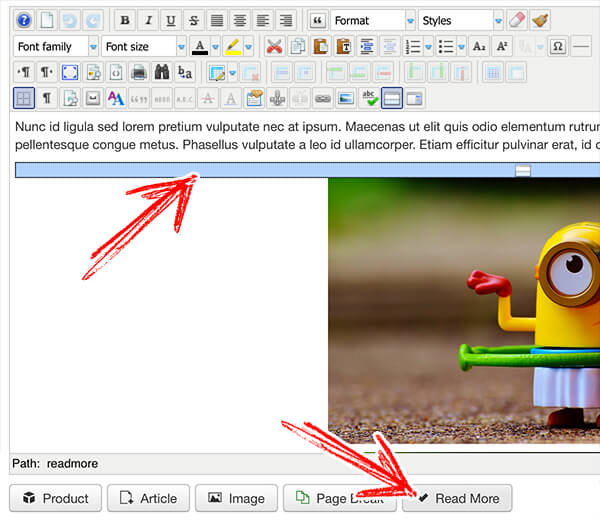Toggle italic formatting
This screenshot has height=520, width=600.
tap(148, 20)
